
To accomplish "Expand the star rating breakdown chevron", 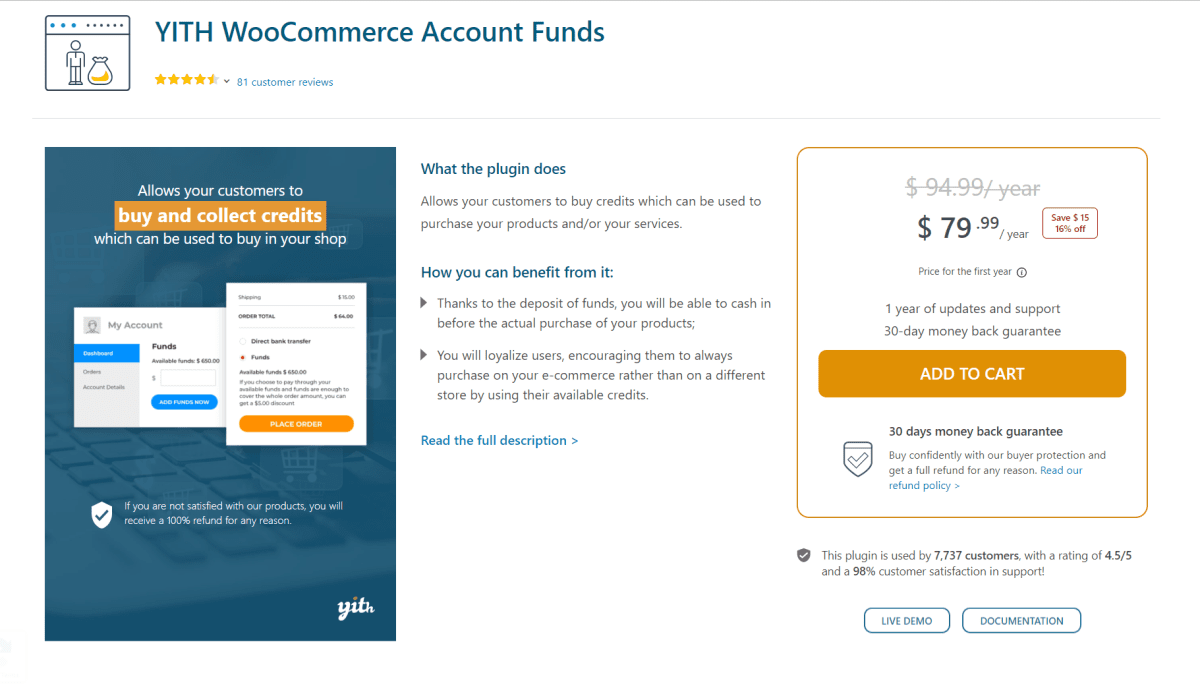I will click(x=226, y=81).
